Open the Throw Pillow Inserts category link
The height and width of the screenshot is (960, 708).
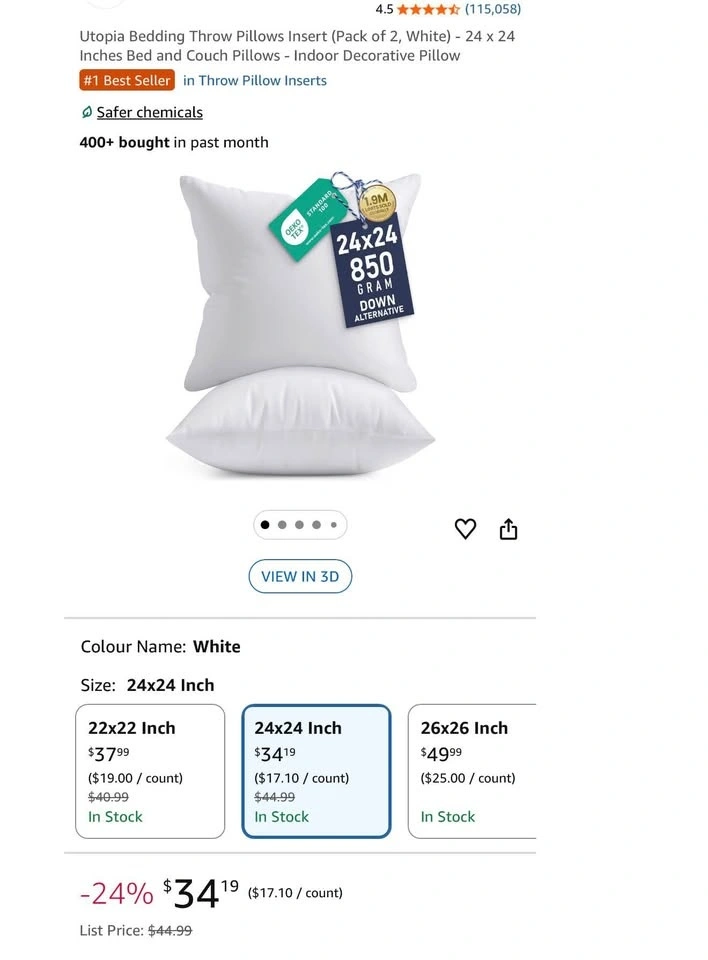(255, 80)
